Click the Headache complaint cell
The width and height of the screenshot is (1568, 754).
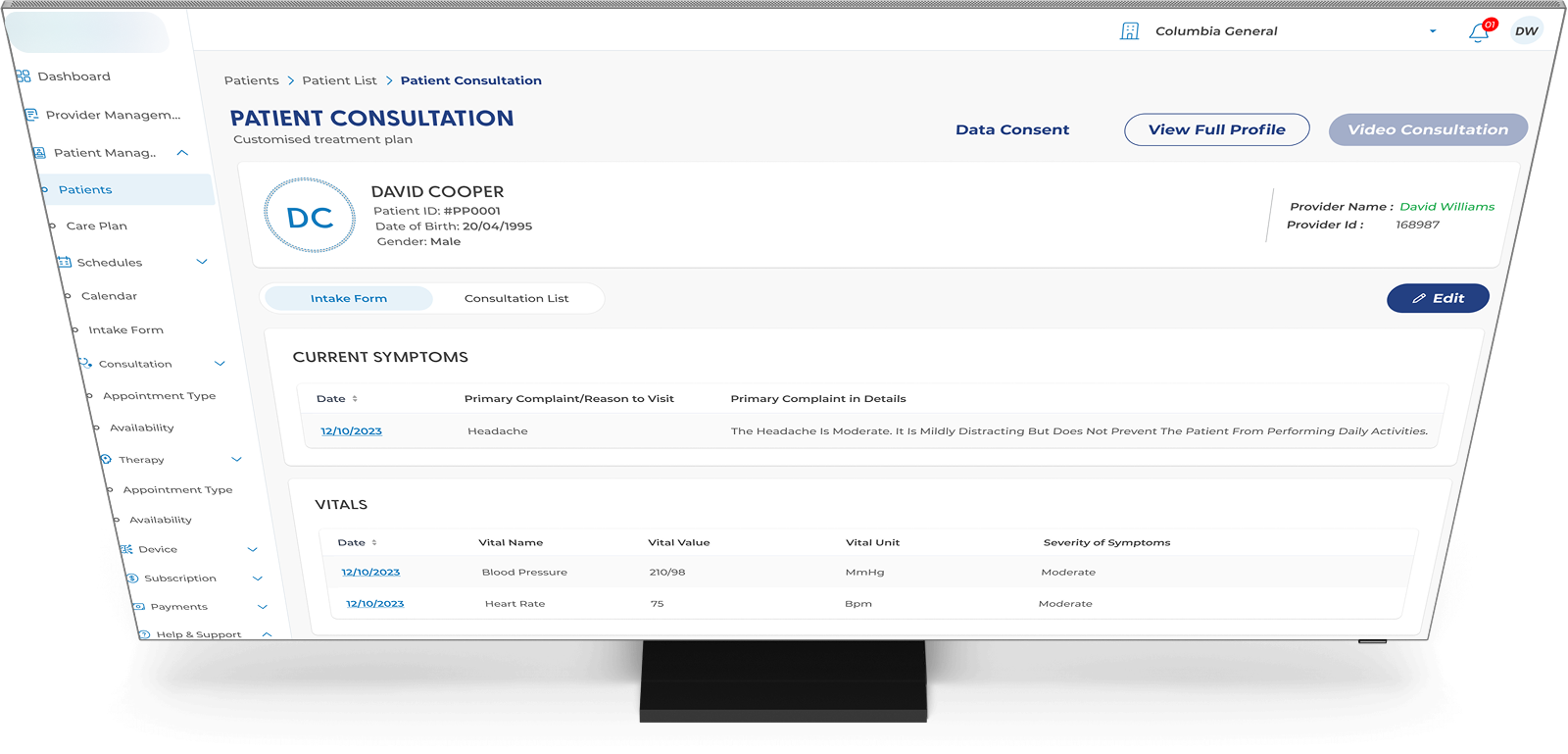click(497, 431)
